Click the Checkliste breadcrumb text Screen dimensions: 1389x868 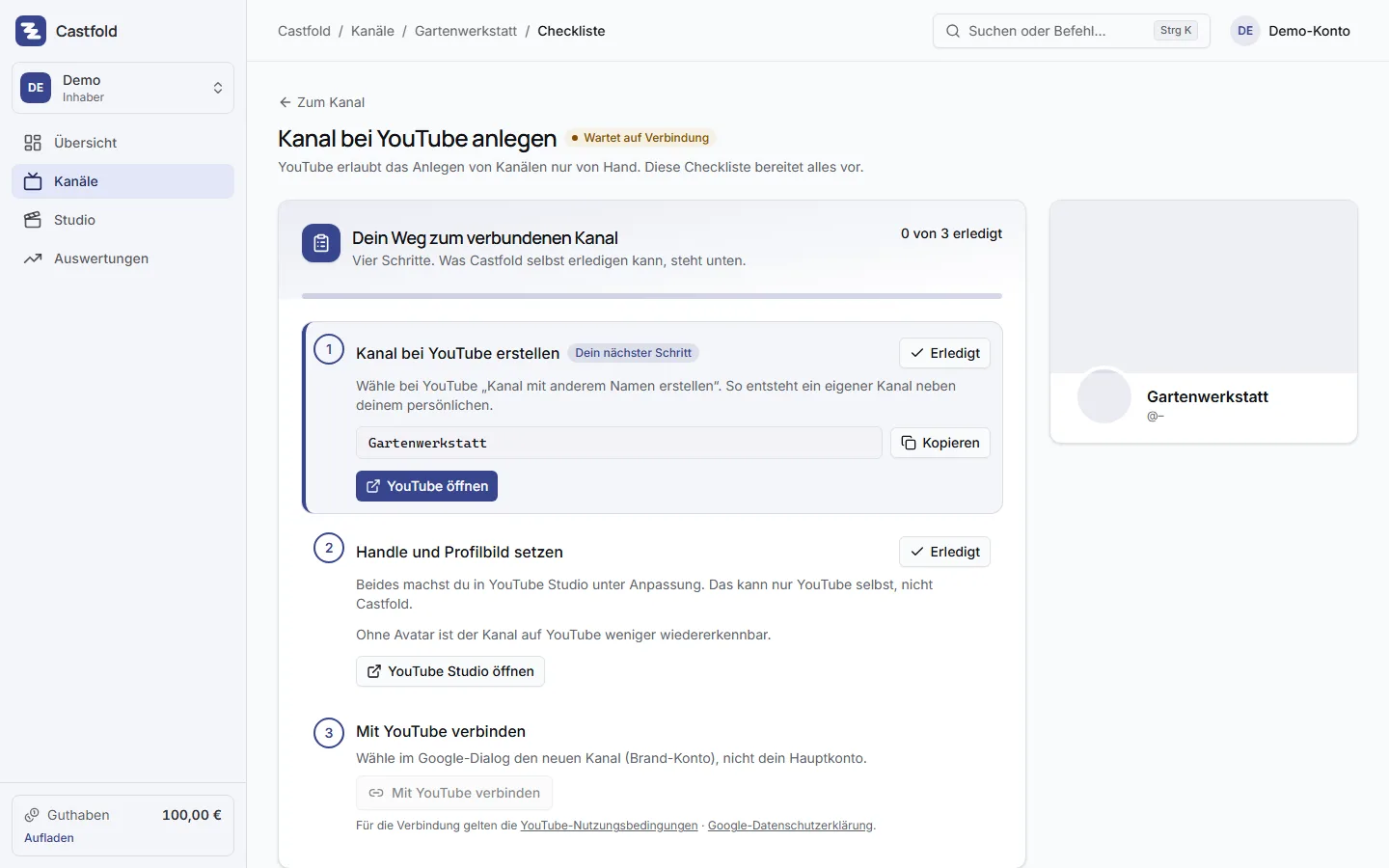coord(571,31)
